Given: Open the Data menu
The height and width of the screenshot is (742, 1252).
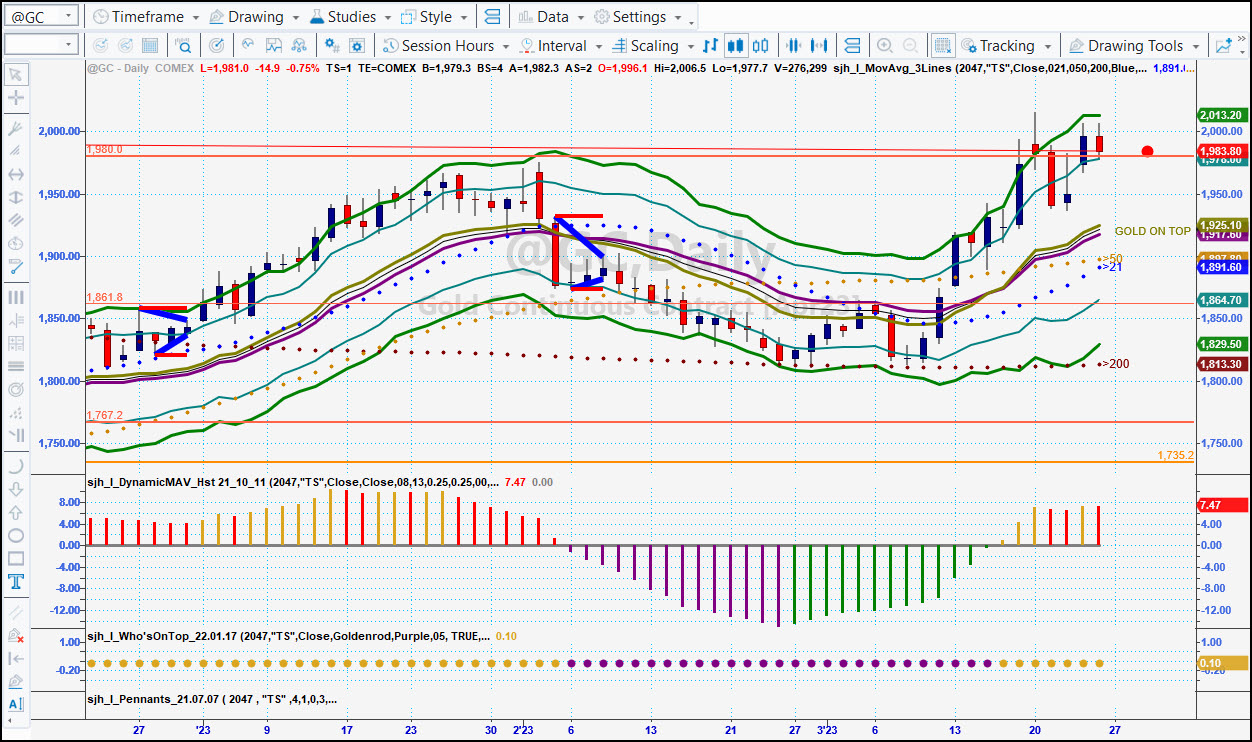Looking at the screenshot, I should click(x=550, y=17).
